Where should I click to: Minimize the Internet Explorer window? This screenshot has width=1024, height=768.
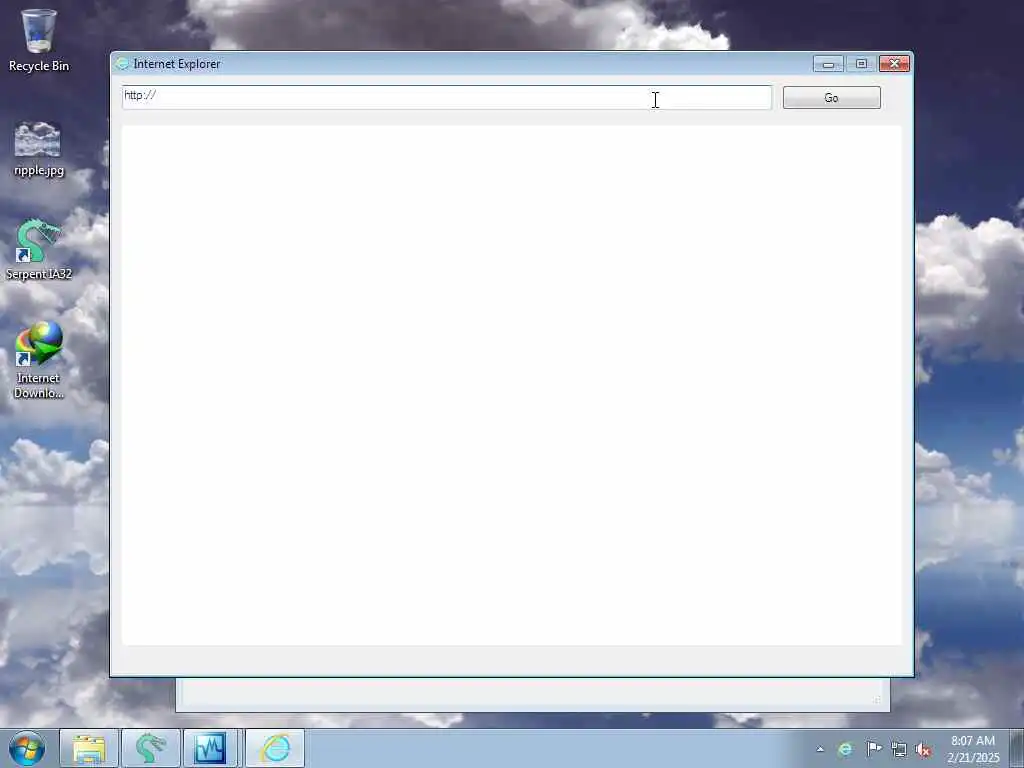click(828, 64)
